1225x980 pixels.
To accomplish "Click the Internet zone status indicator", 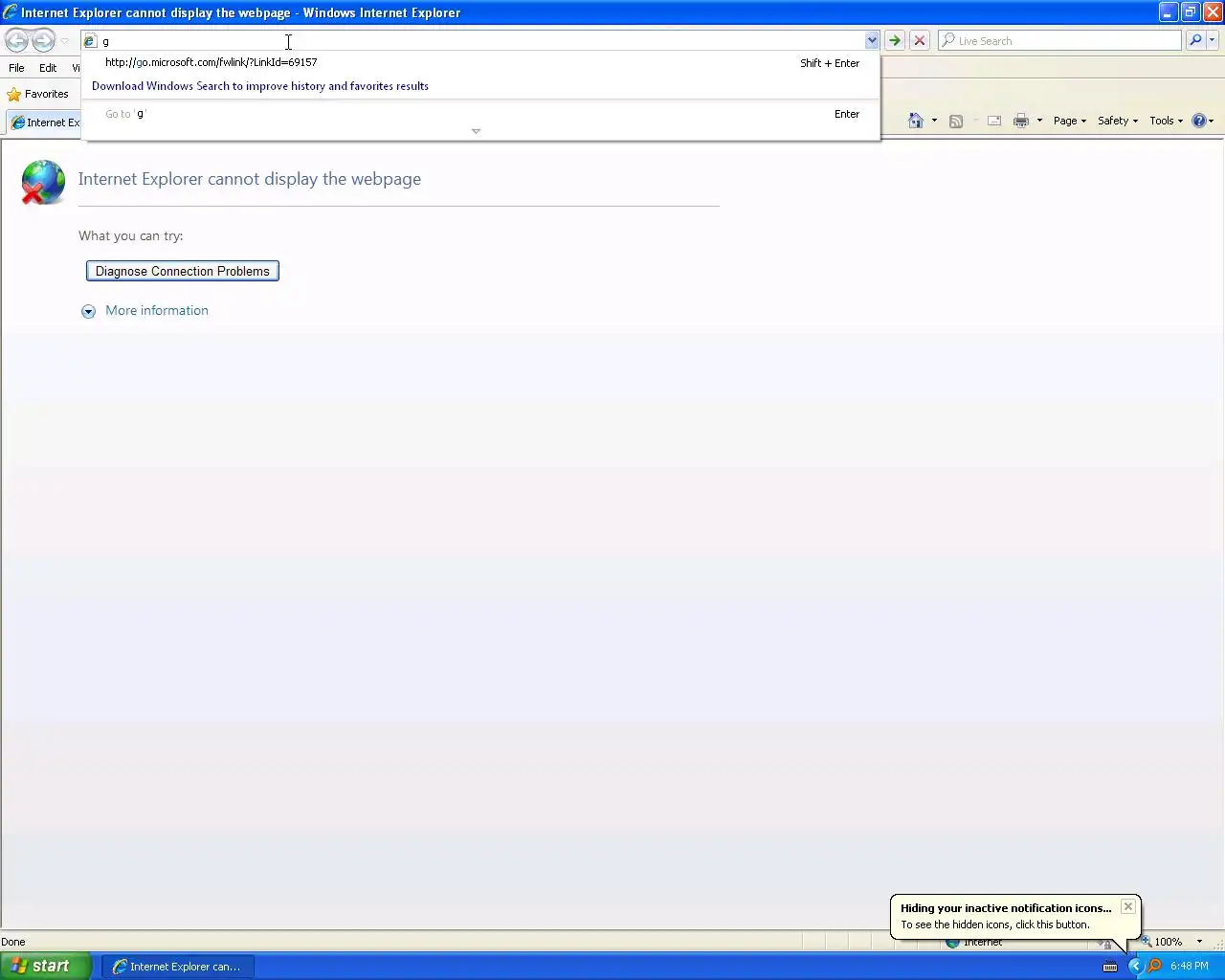I will coord(974,942).
